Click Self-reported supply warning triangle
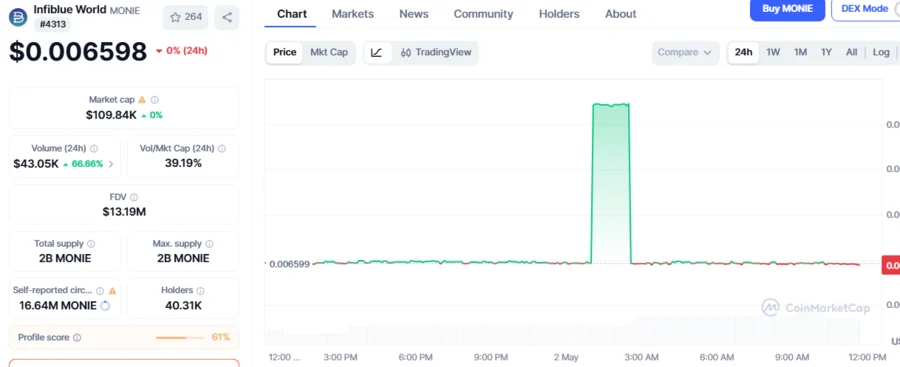This screenshot has width=900, height=367. (x=112, y=291)
